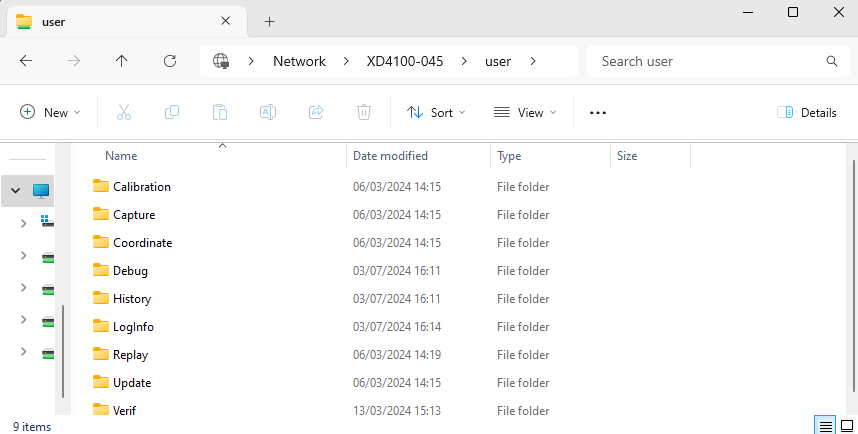Screen dimensions: 858x434
Task: Collapse the This PC tree node
Action: point(16,190)
